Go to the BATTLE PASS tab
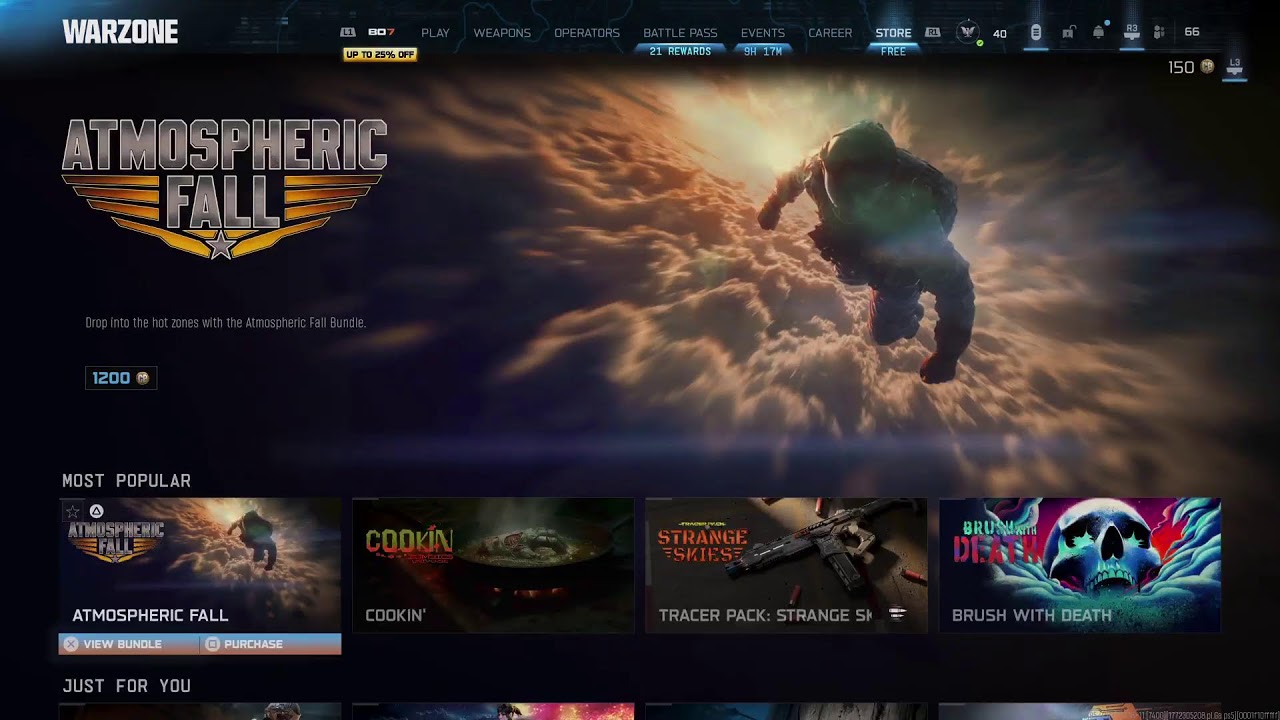1280x720 pixels. click(x=680, y=33)
